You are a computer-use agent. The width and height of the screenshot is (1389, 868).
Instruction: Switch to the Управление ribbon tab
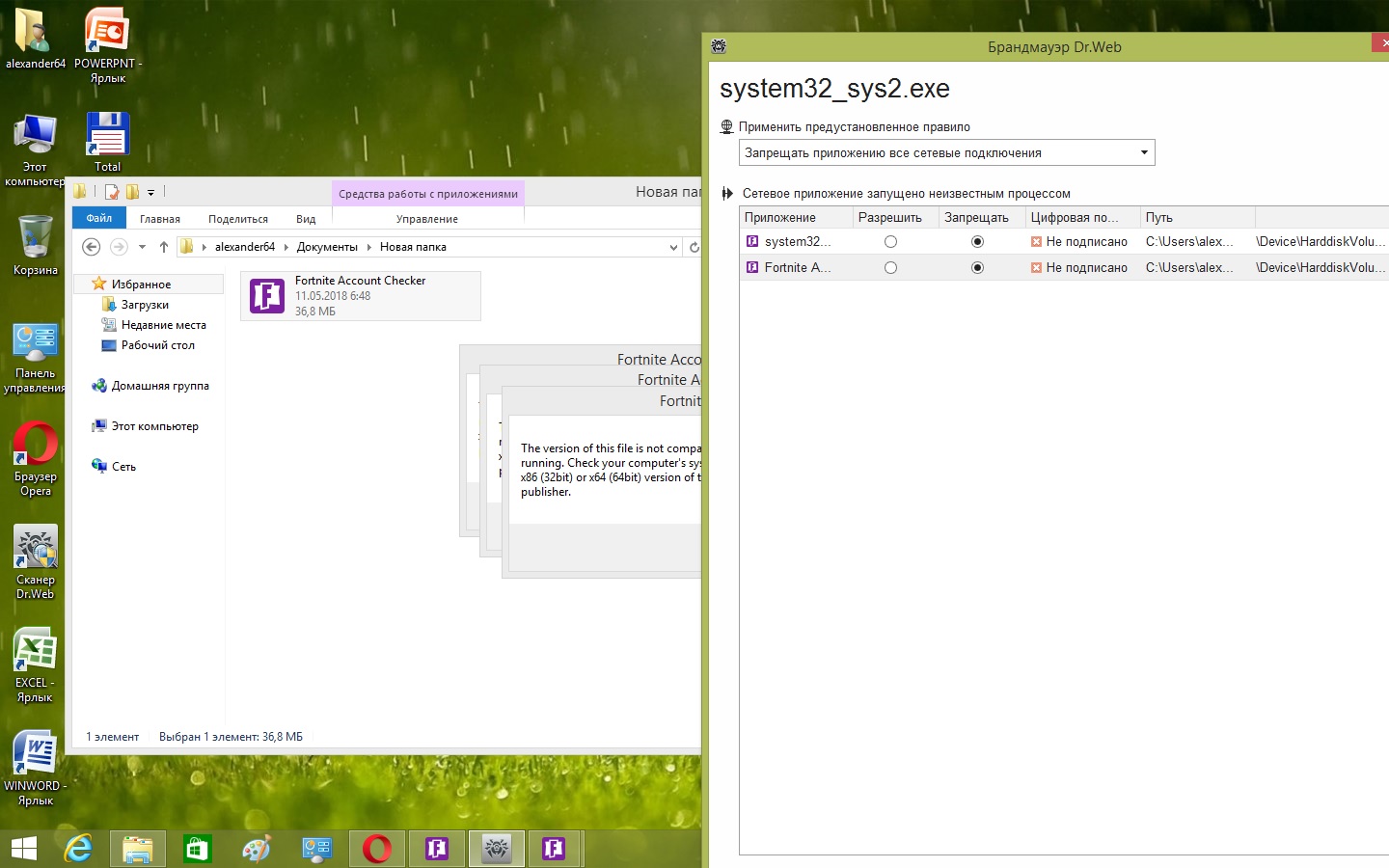pyautogui.click(x=427, y=219)
